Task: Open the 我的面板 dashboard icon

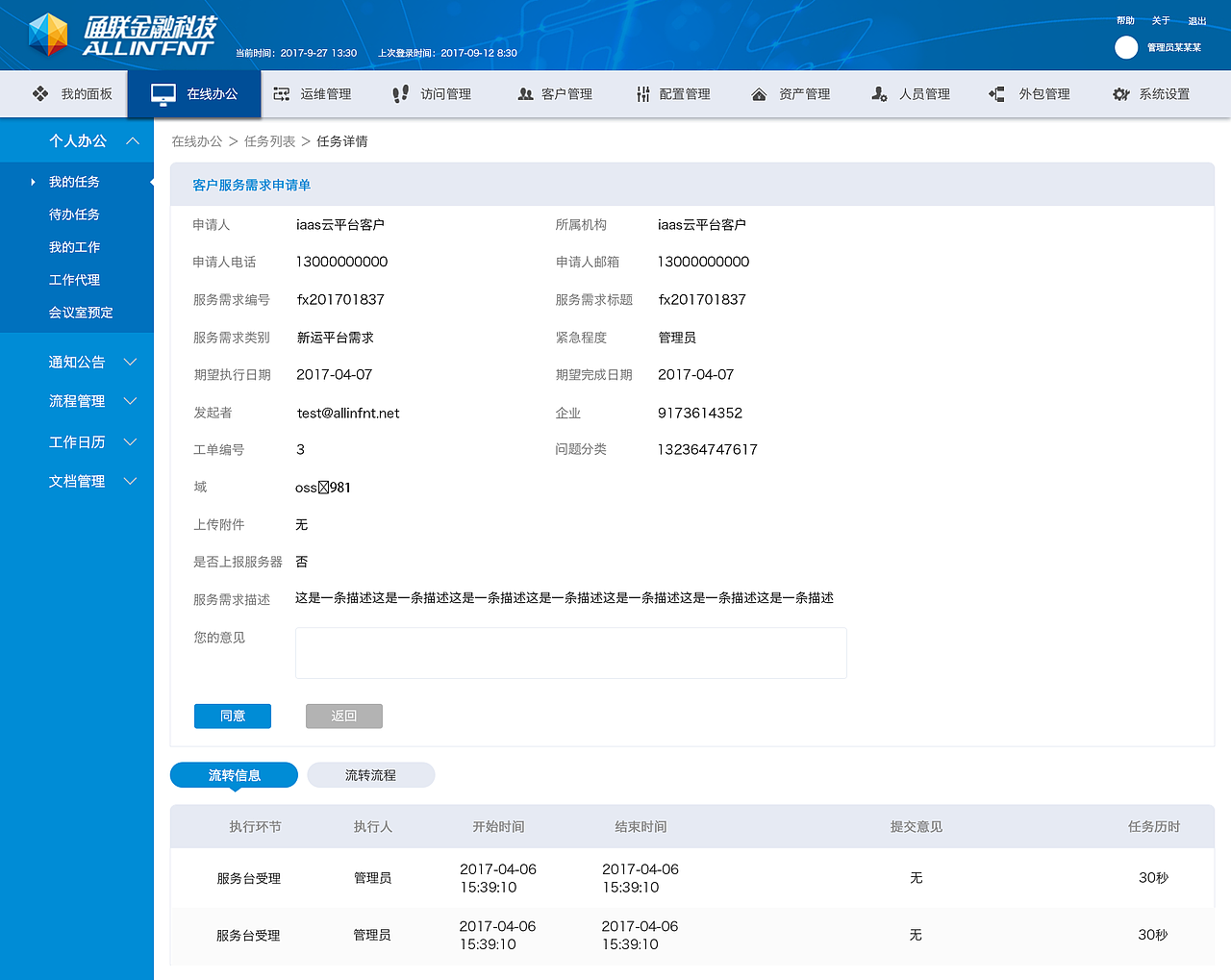Action: [x=39, y=93]
